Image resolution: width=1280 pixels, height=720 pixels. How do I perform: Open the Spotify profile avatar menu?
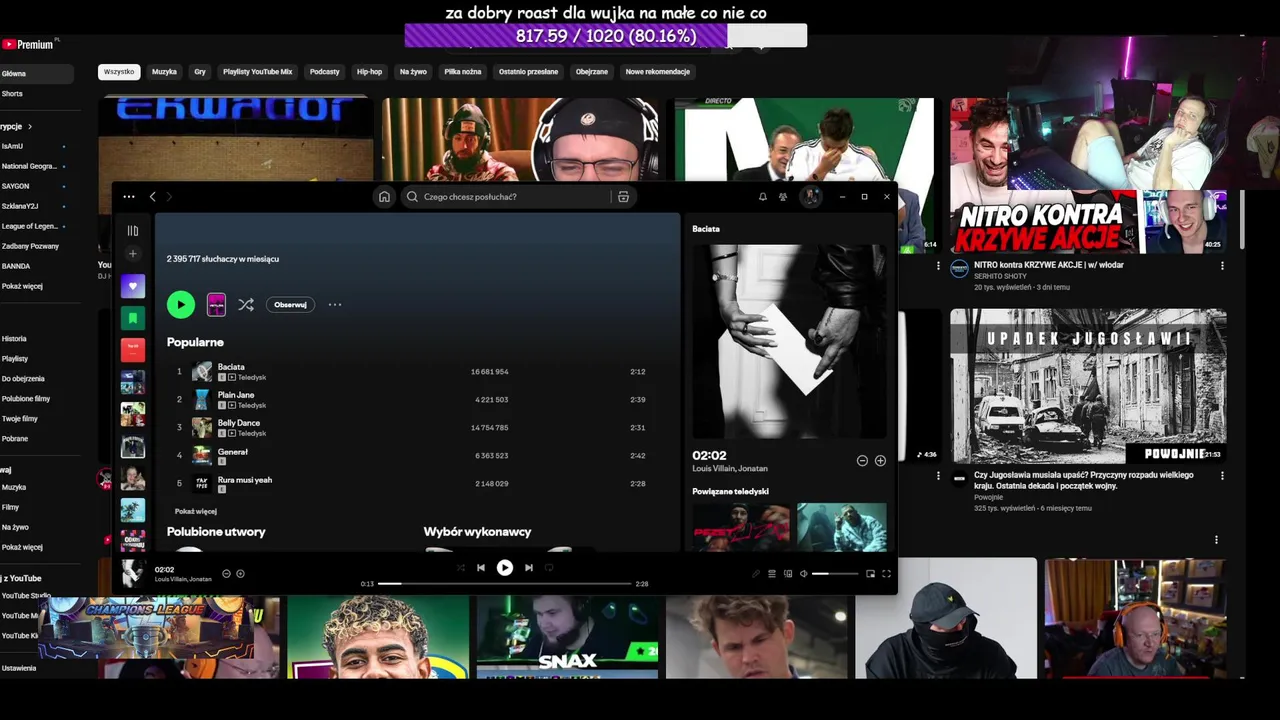coord(811,197)
